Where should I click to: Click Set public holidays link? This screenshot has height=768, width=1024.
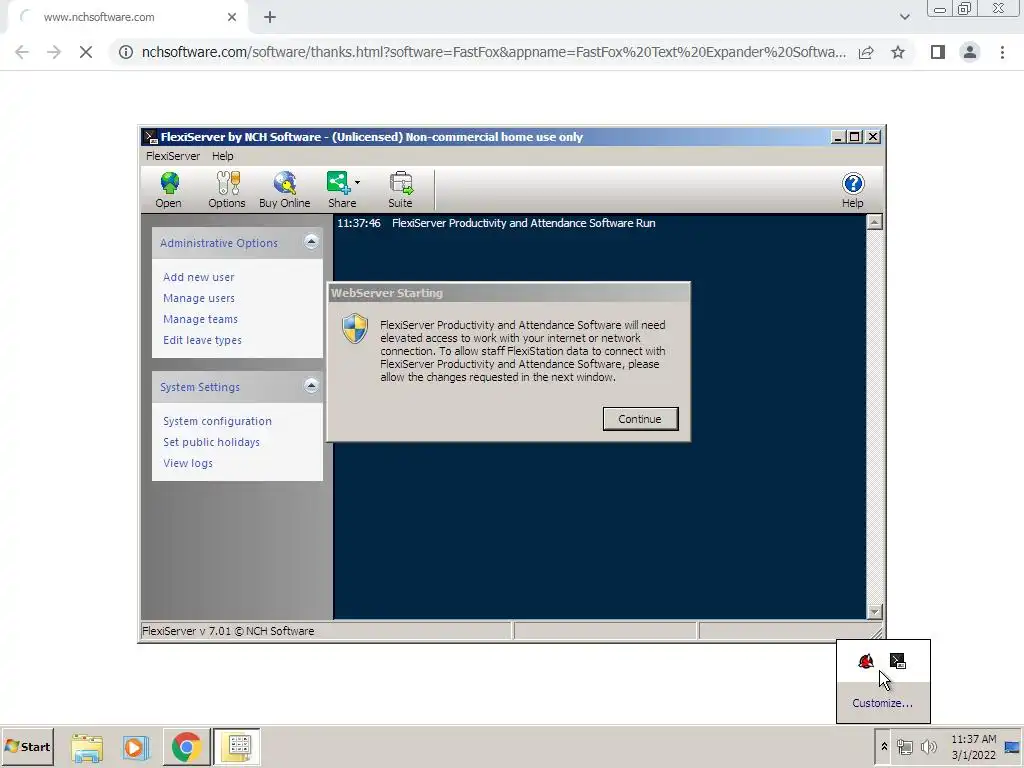pyautogui.click(x=212, y=441)
